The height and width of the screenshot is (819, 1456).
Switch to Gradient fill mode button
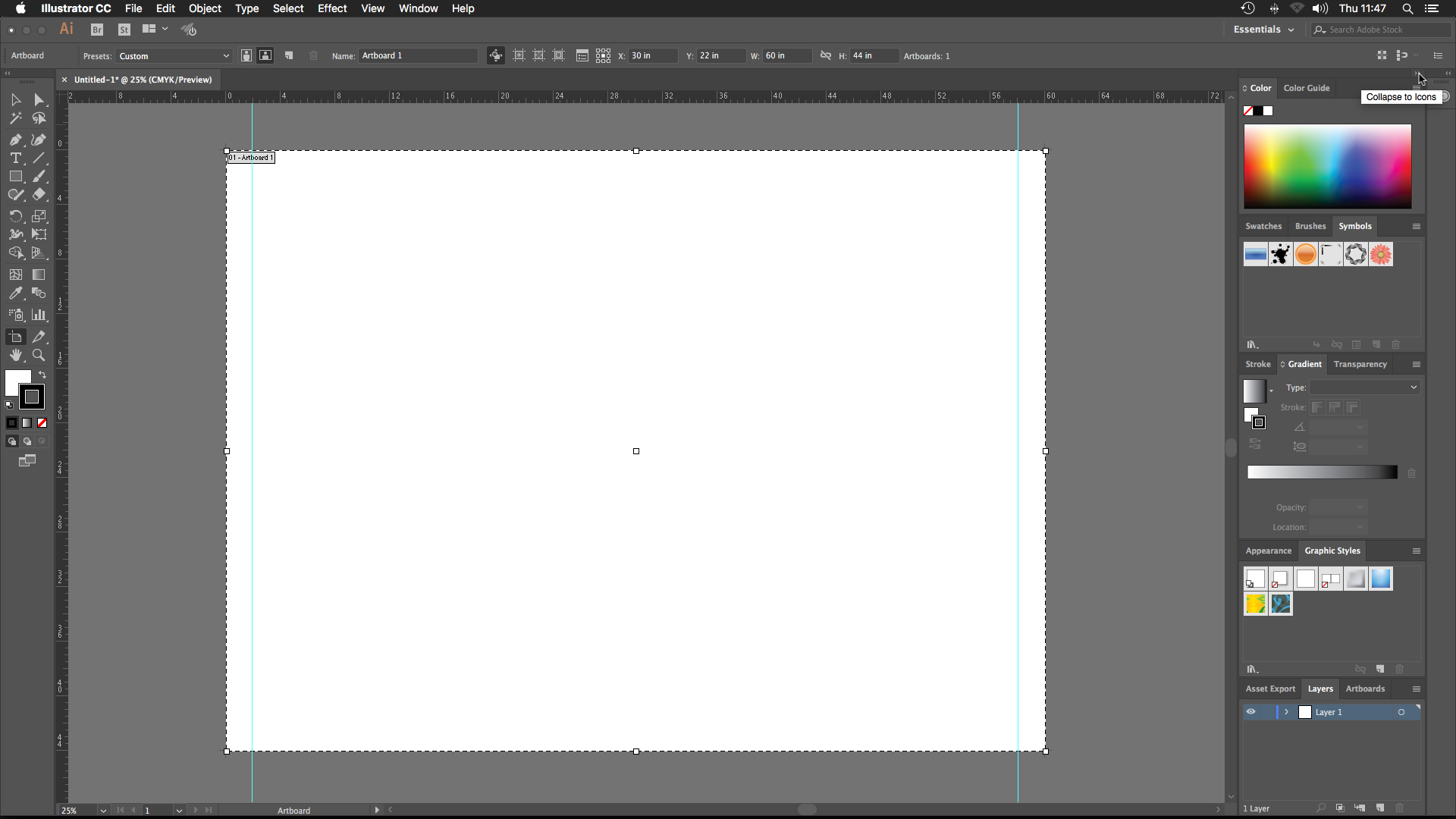(x=27, y=423)
